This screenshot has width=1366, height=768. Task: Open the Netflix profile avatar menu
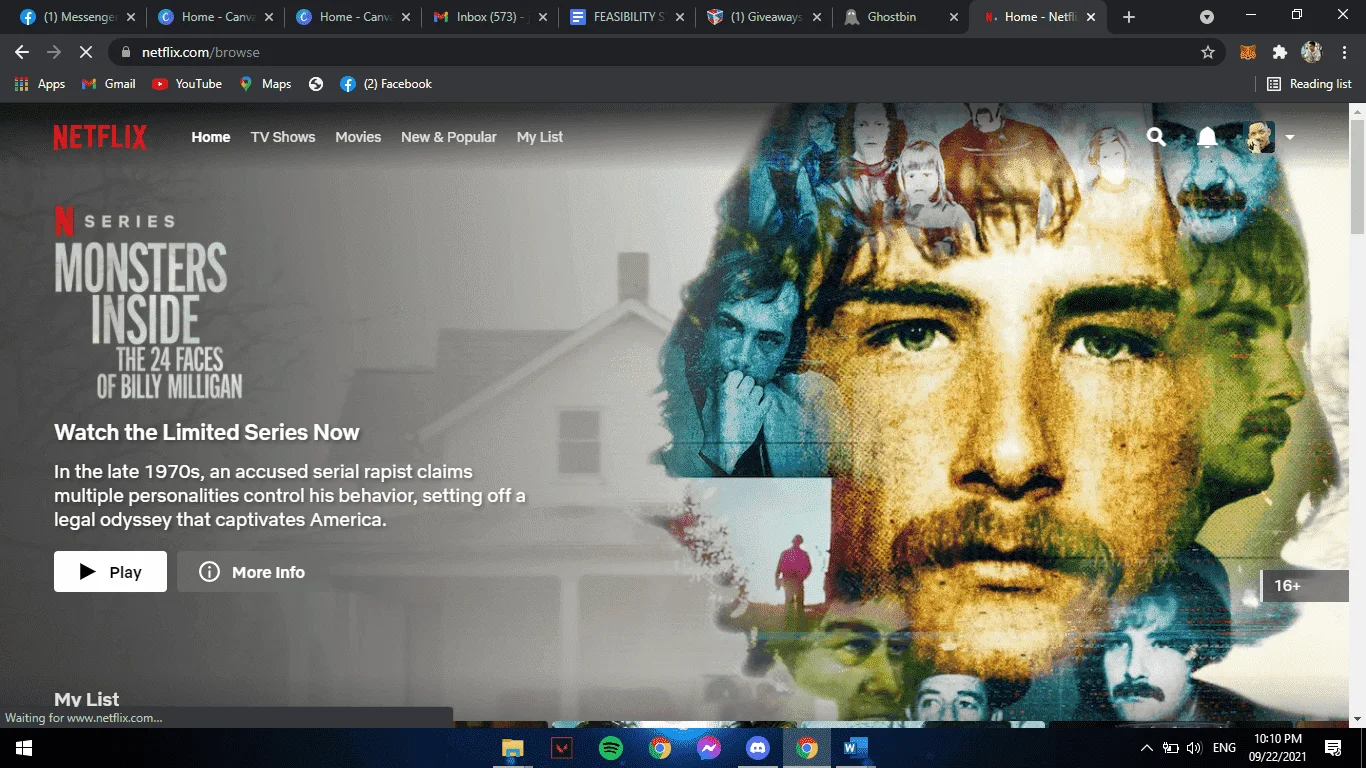pyautogui.click(x=1260, y=137)
